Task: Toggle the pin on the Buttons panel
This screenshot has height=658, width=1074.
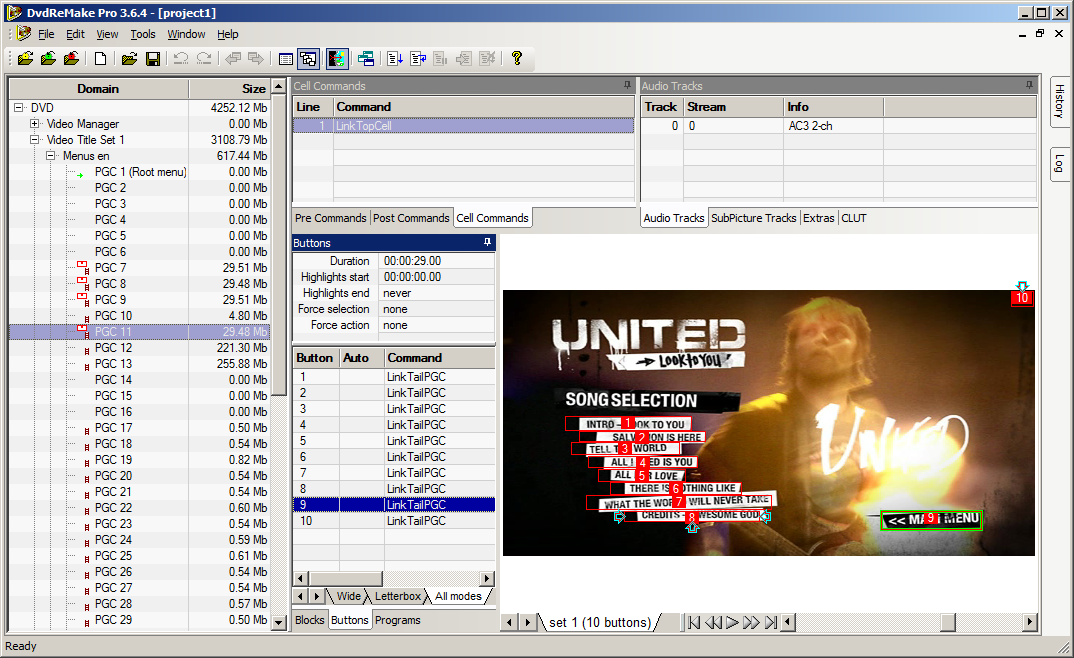Action: pos(487,242)
